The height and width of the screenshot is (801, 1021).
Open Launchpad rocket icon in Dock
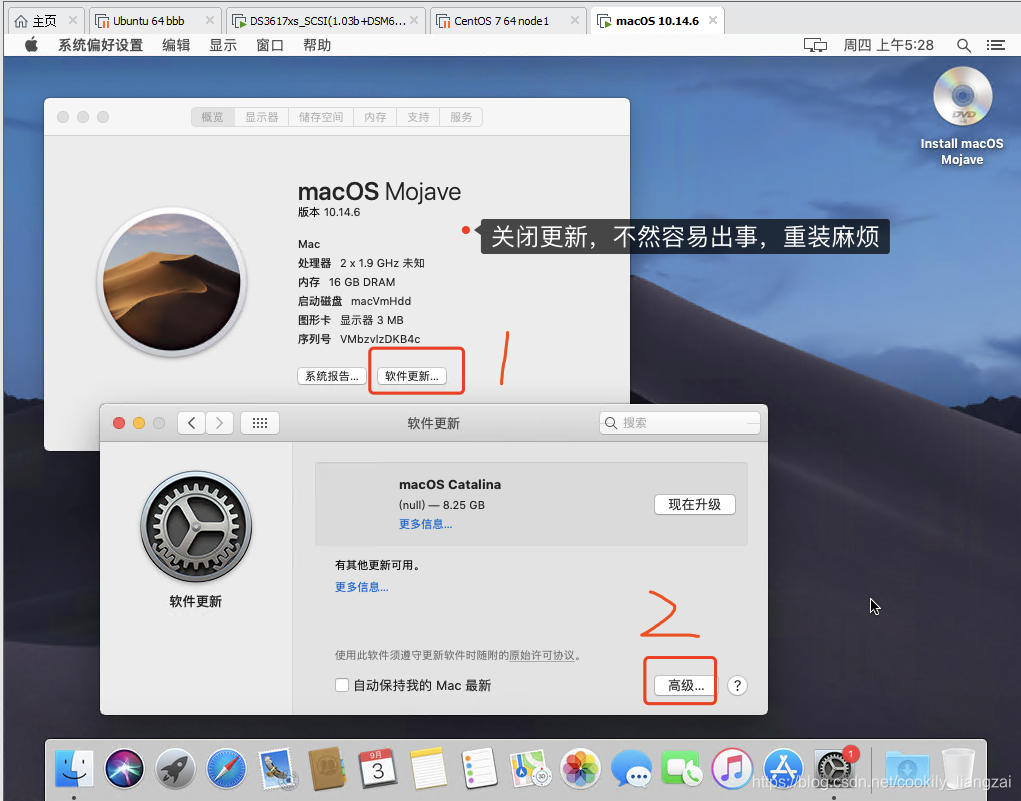pyautogui.click(x=175, y=768)
